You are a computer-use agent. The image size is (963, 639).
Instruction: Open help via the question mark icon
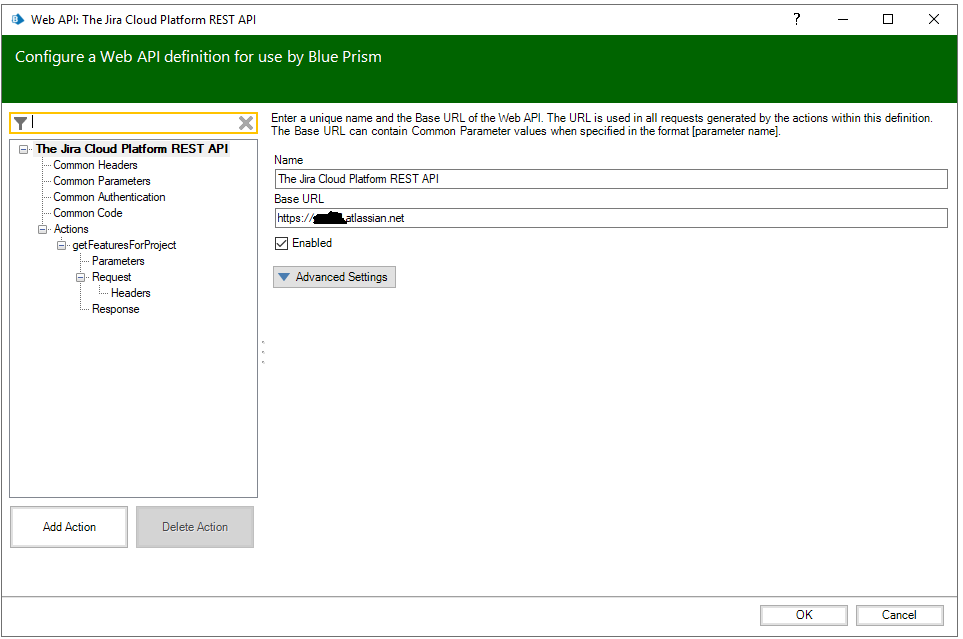(796, 19)
